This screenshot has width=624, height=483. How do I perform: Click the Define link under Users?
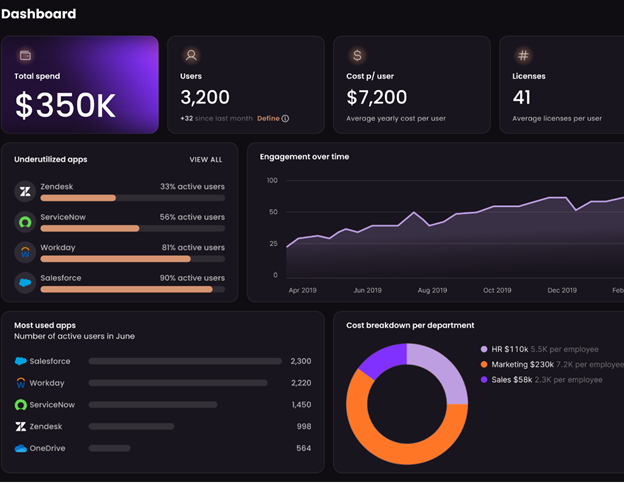pos(267,118)
